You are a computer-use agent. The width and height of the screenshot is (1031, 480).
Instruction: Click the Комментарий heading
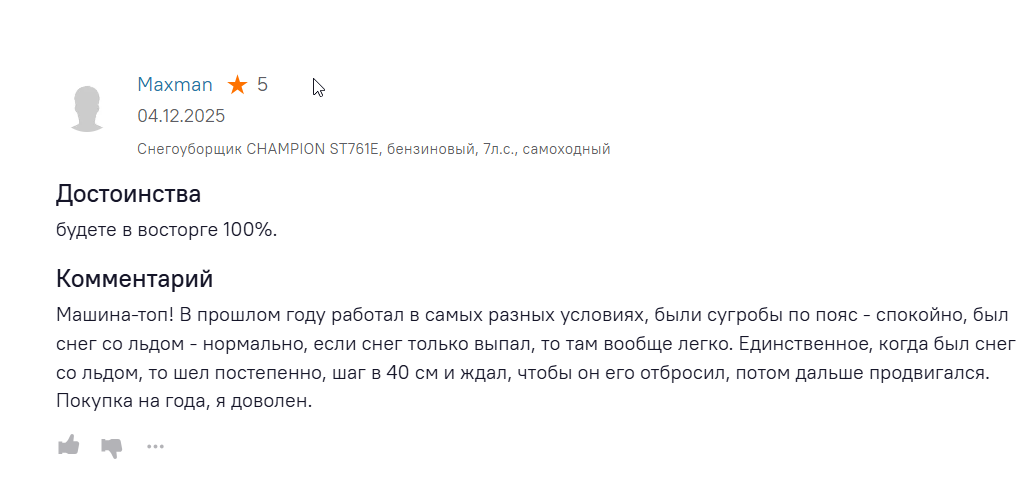click(134, 279)
